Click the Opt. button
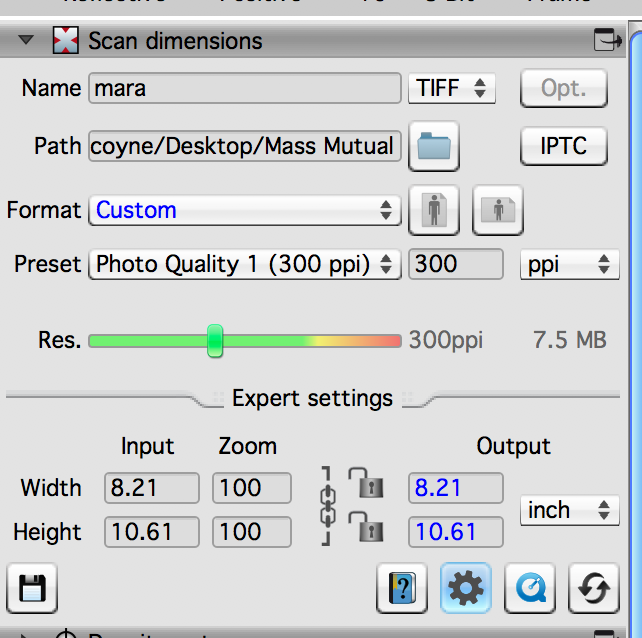The image size is (642, 638). click(x=564, y=88)
